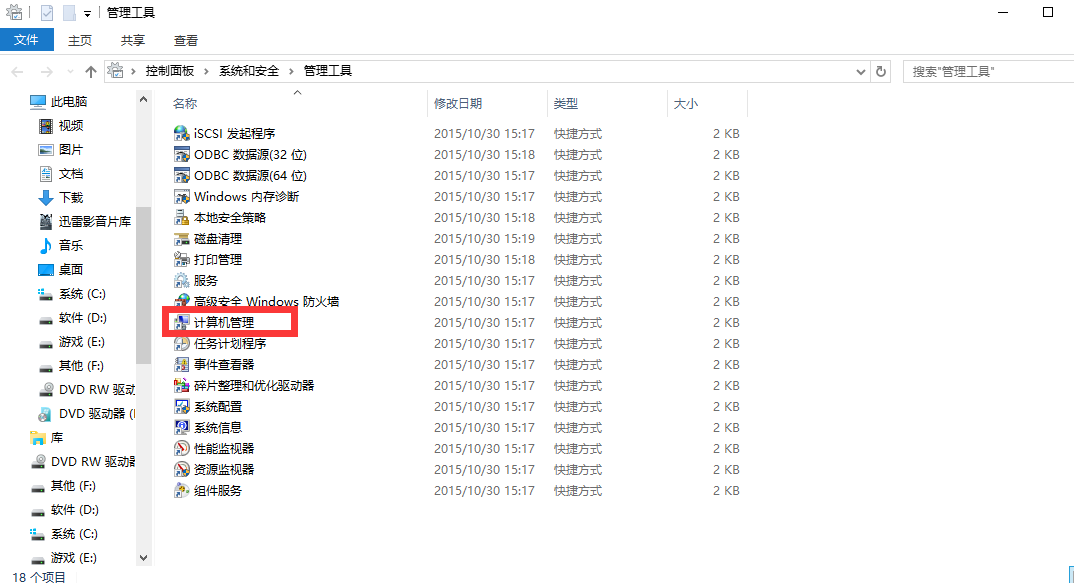Image resolution: width=1074 pixels, height=583 pixels.
Task: Select the 本地安全策略 icon
Action: tap(182, 217)
